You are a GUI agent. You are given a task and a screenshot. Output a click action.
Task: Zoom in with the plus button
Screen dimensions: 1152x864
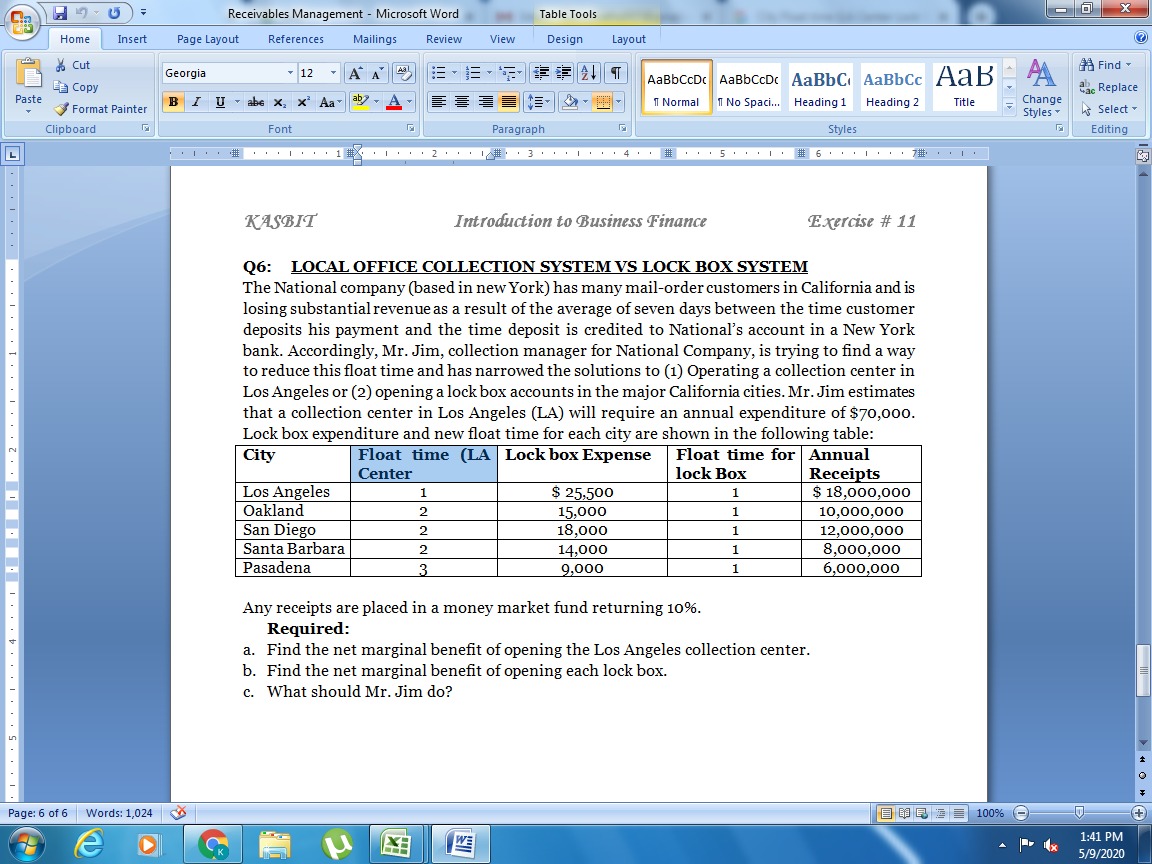click(x=1139, y=813)
